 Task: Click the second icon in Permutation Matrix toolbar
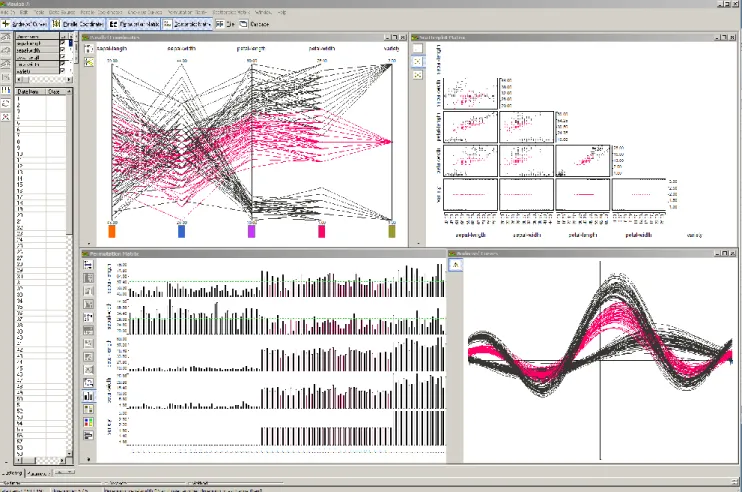pos(88,278)
